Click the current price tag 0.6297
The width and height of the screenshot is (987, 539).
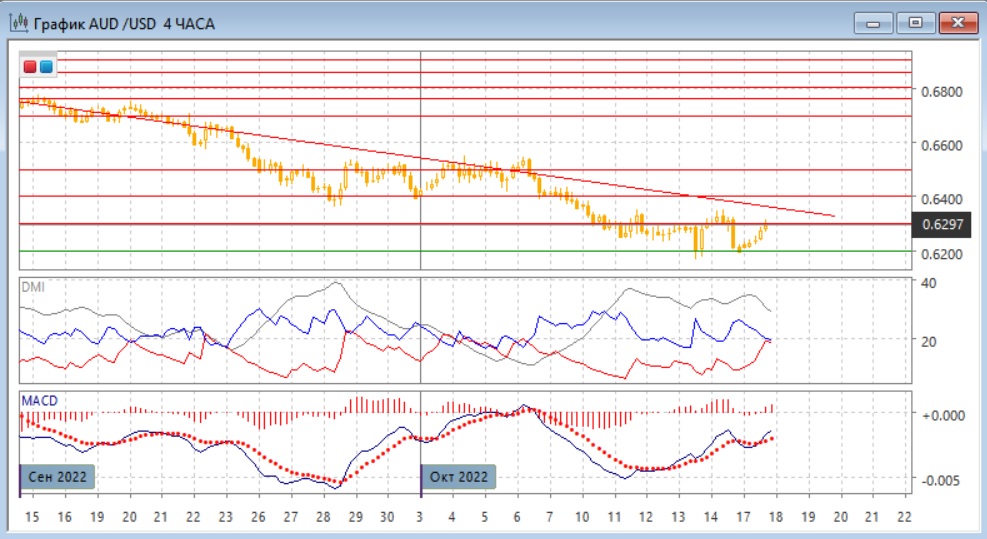942,225
